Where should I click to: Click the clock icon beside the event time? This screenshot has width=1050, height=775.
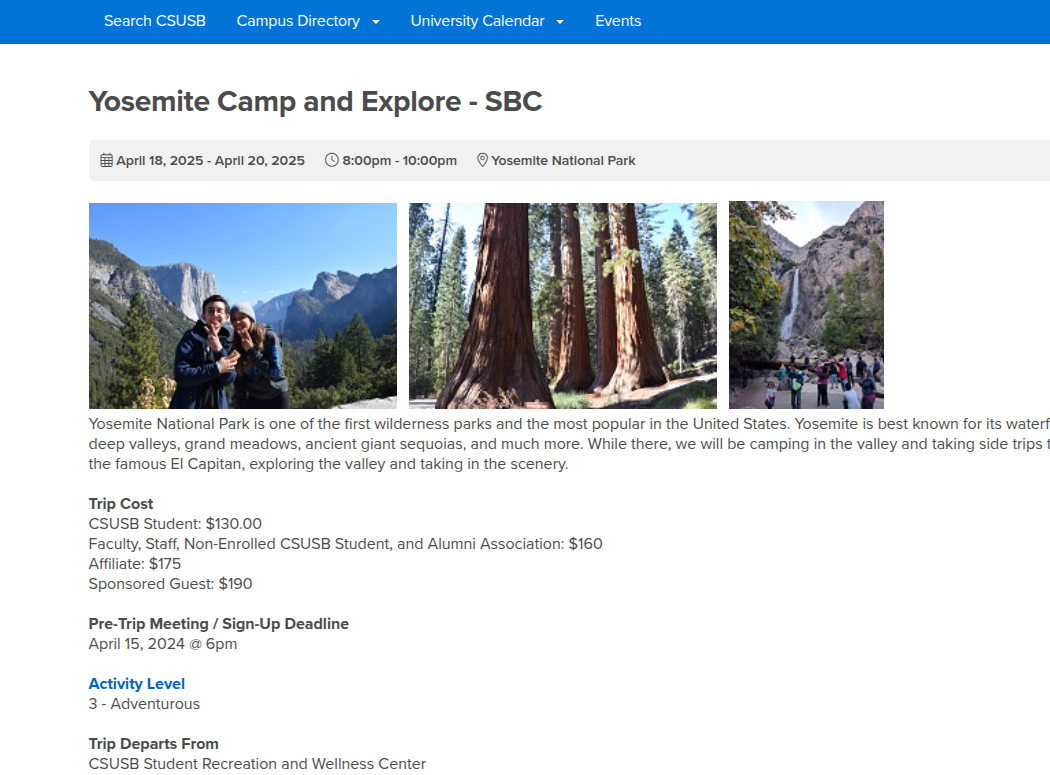[x=331, y=161]
